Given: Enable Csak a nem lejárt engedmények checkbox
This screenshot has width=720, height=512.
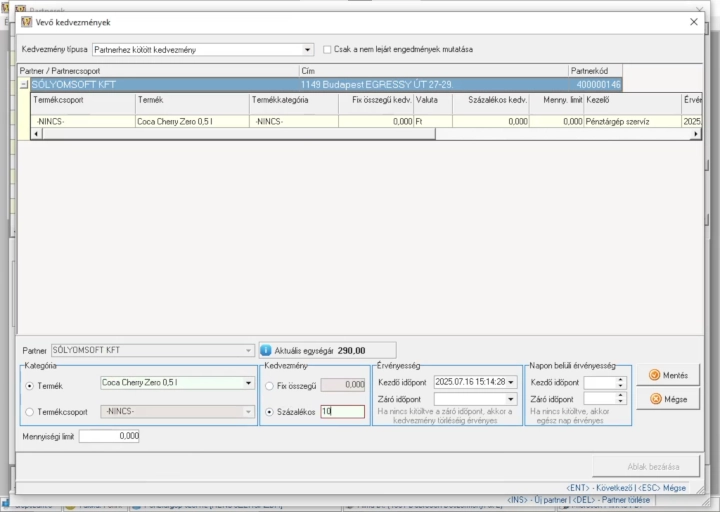Looking at the screenshot, I should 327,50.
